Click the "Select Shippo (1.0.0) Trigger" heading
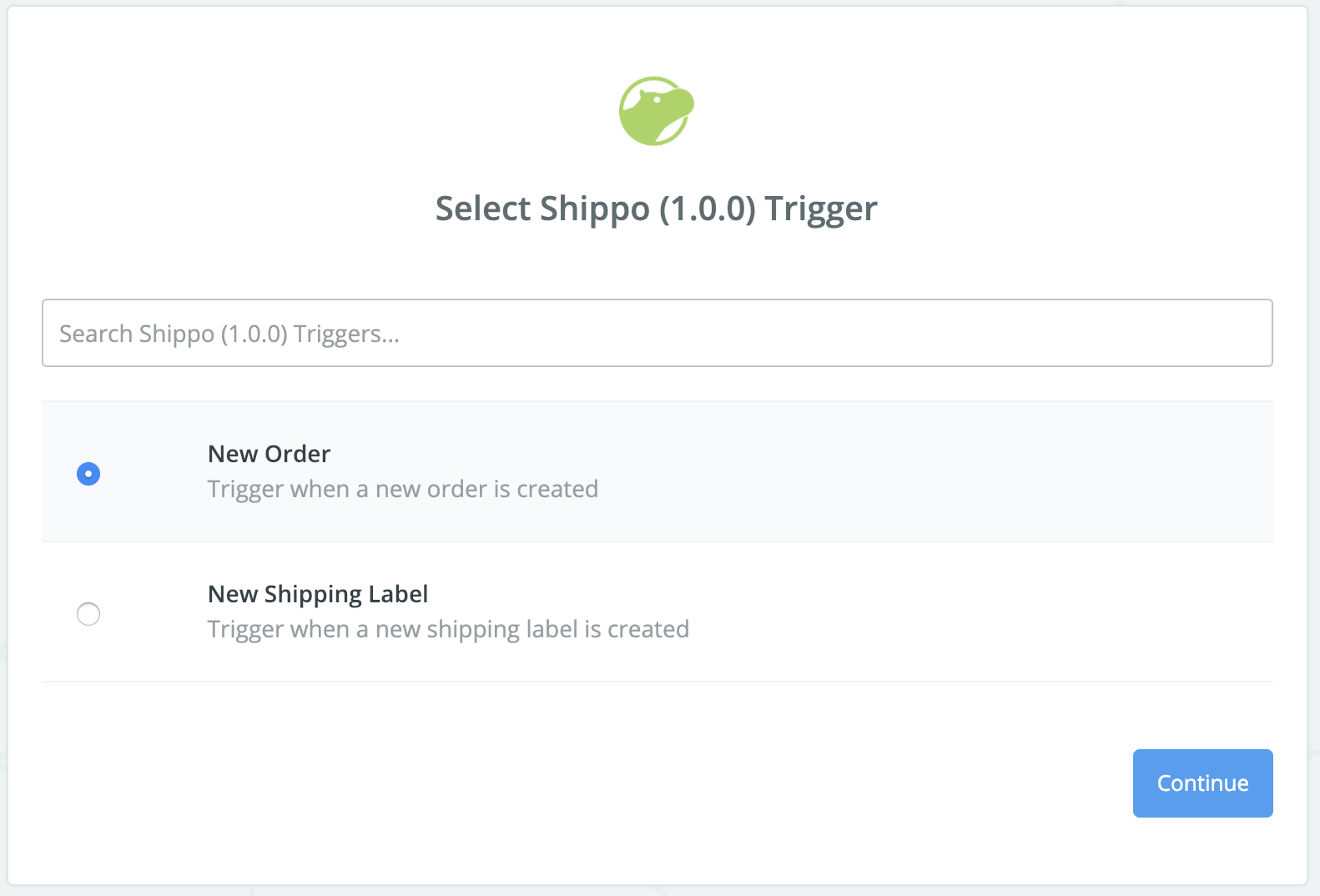1320x896 pixels. 657,209
